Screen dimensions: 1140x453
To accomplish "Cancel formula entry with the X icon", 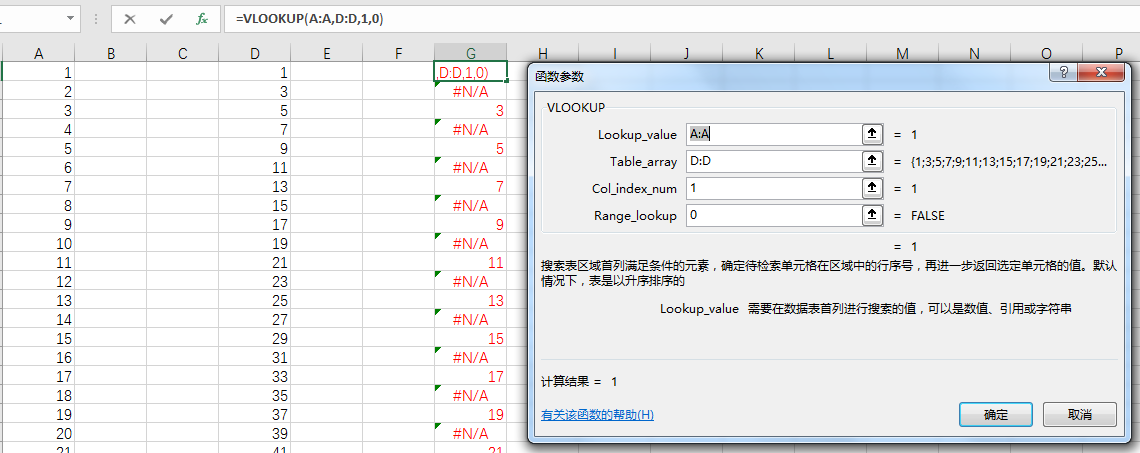I will pyautogui.click(x=130, y=19).
